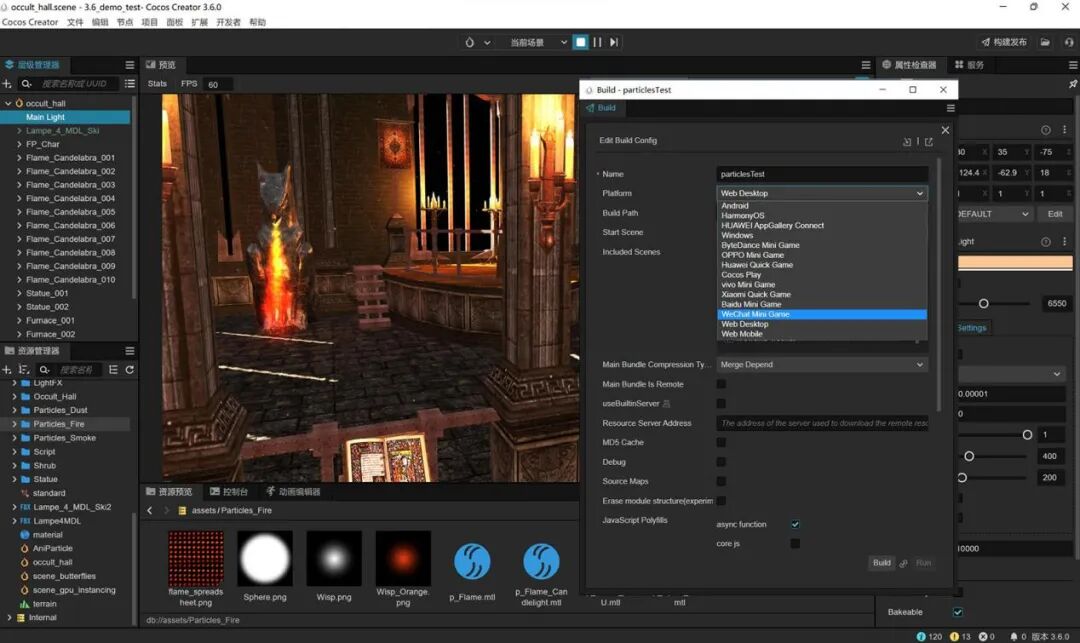The height and width of the screenshot is (643, 1080).
Task: Open the current scene dropdown in toolbar
Action: 538,43
